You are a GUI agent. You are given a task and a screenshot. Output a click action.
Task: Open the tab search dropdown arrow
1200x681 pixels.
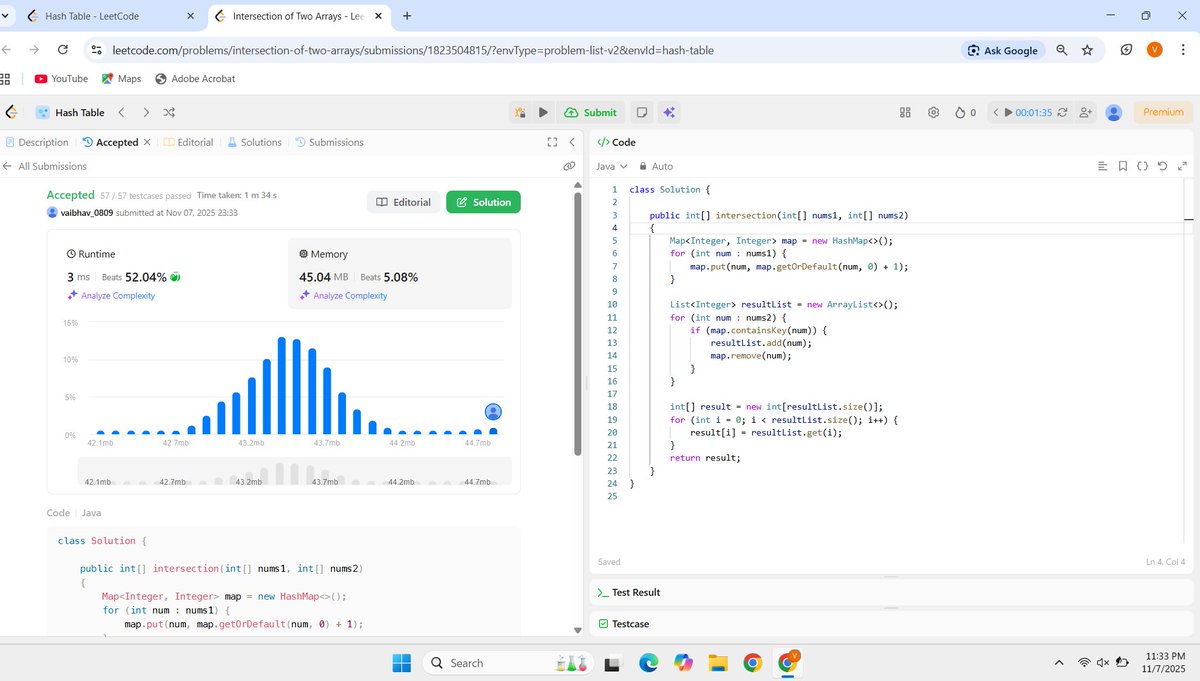pos(7,16)
